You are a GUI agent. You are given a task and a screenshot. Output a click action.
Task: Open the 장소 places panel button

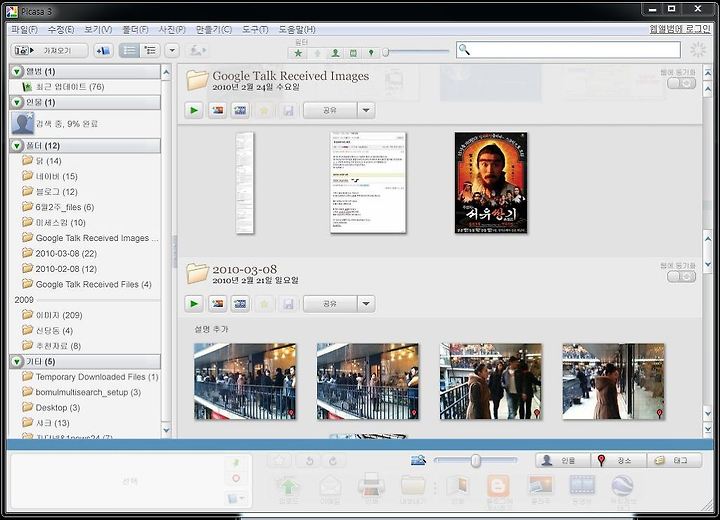click(x=618, y=460)
